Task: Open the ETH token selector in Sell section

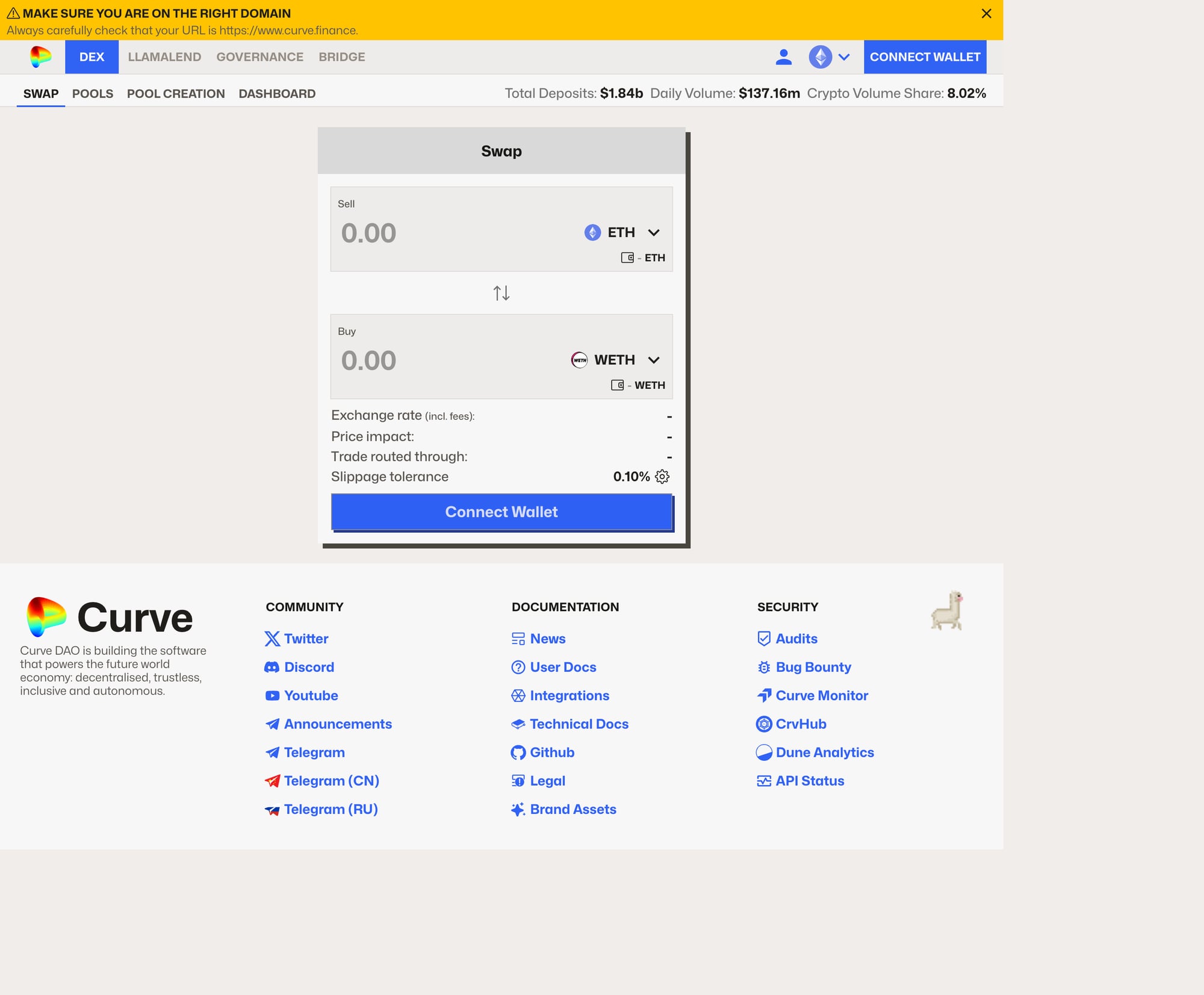Action: tap(621, 232)
